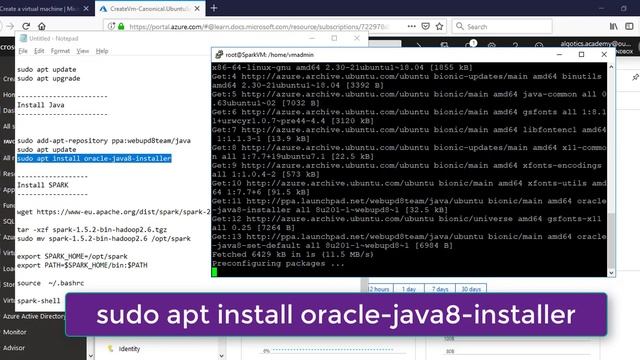Switch to the CreateVm-Canonical.Ubuntu tab
The width and height of the screenshot is (640, 360).
coord(149,9)
